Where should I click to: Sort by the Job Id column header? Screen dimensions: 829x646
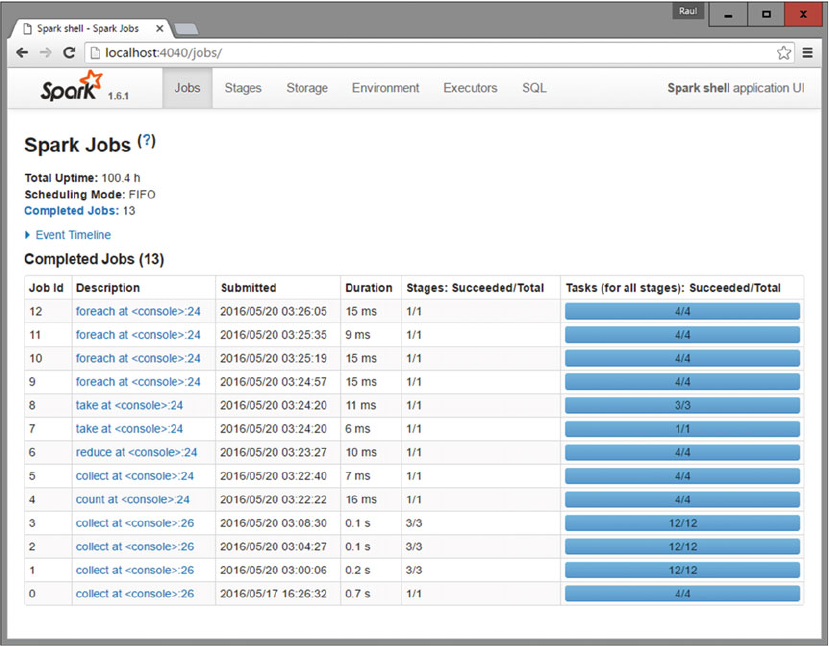point(46,288)
